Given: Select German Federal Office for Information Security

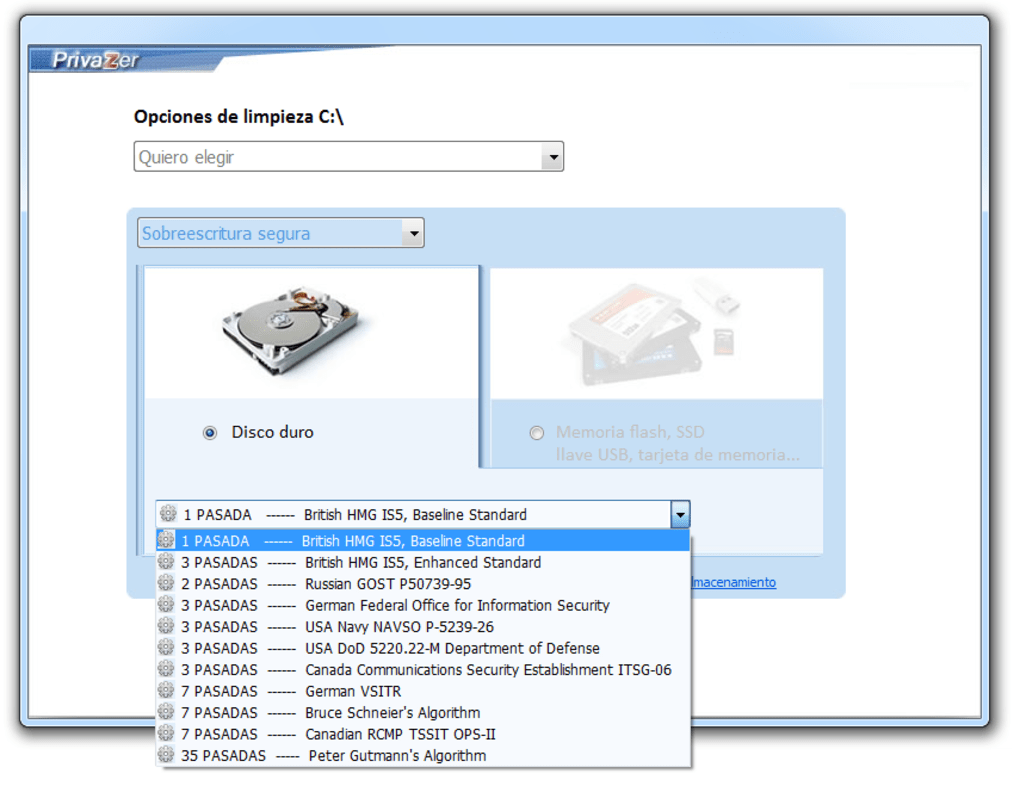Looking at the screenshot, I should pyautogui.click(x=420, y=605).
